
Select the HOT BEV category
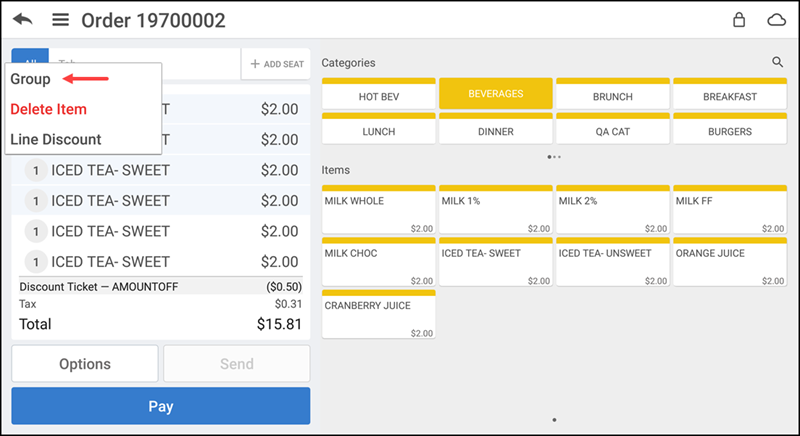click(x=379, y=94)
